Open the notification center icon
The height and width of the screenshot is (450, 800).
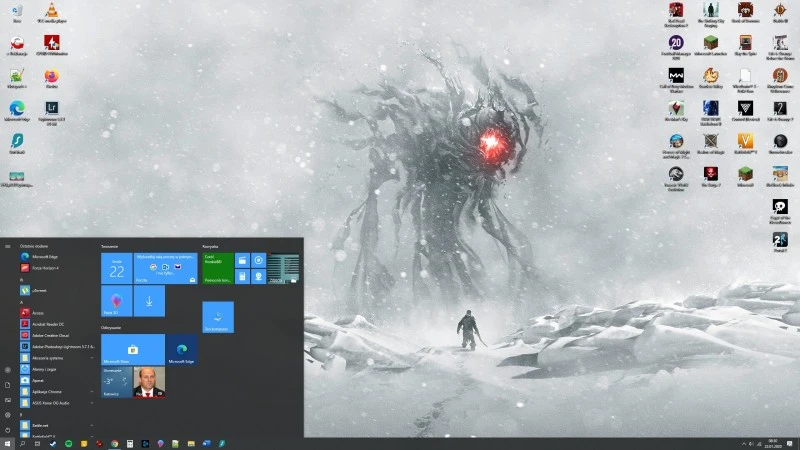[x=790, y=444]
